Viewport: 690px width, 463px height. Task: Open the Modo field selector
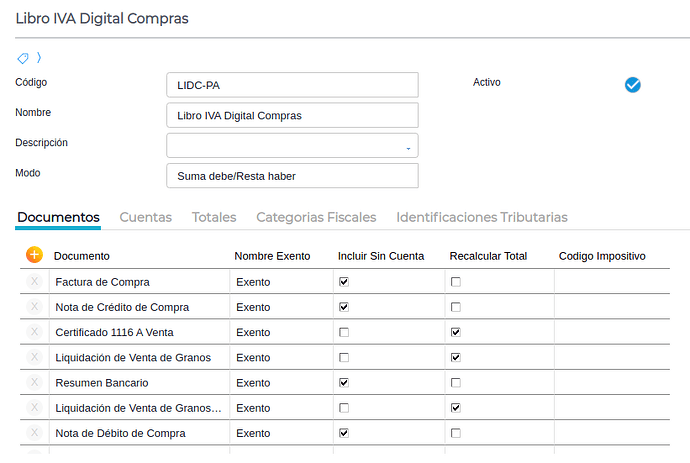pos(292,176)
